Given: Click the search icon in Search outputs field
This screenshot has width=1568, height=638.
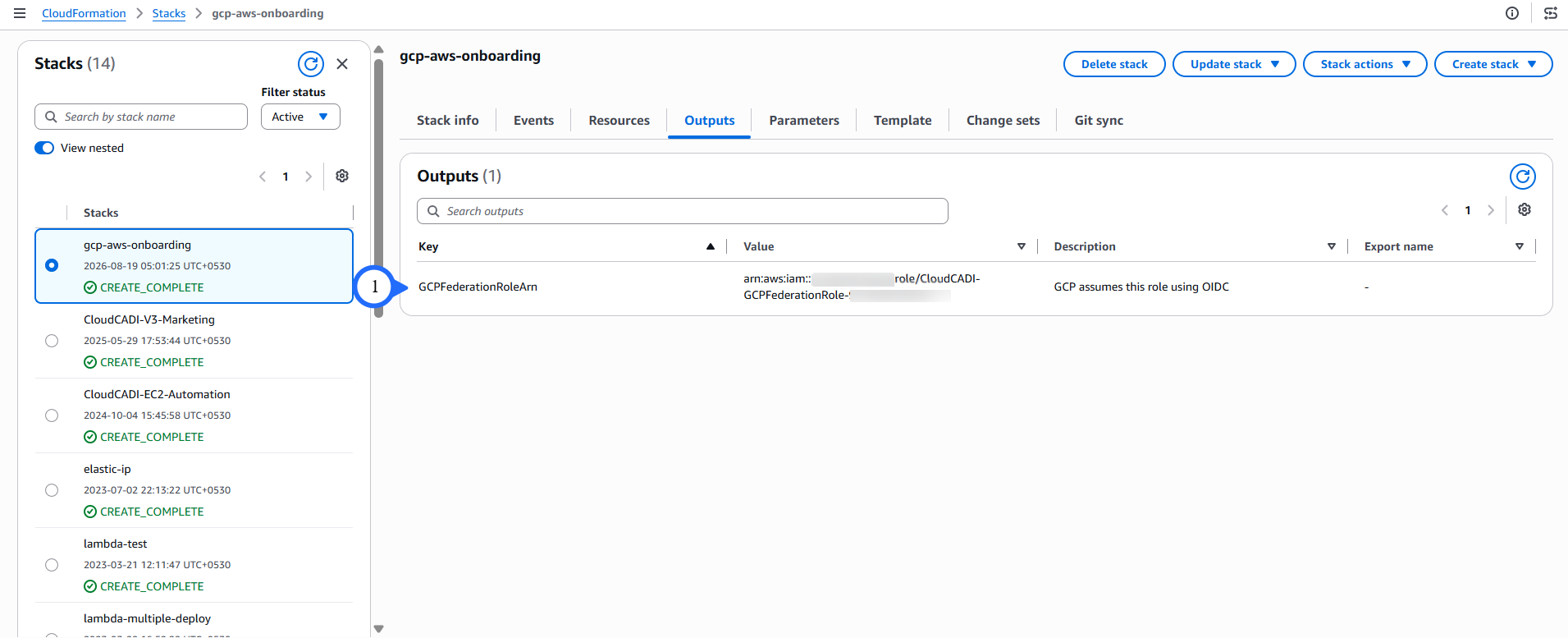Looking at the screenshot, I should click(x=433, y=211).
